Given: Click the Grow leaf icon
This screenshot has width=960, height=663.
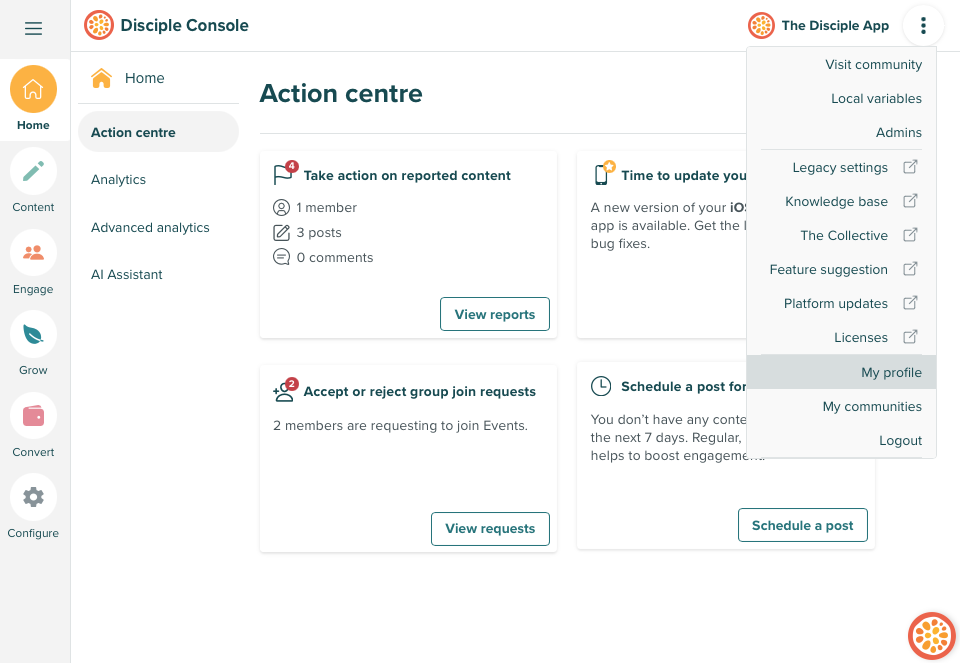Looking at the screenshot, I should (x=33, y=334).
